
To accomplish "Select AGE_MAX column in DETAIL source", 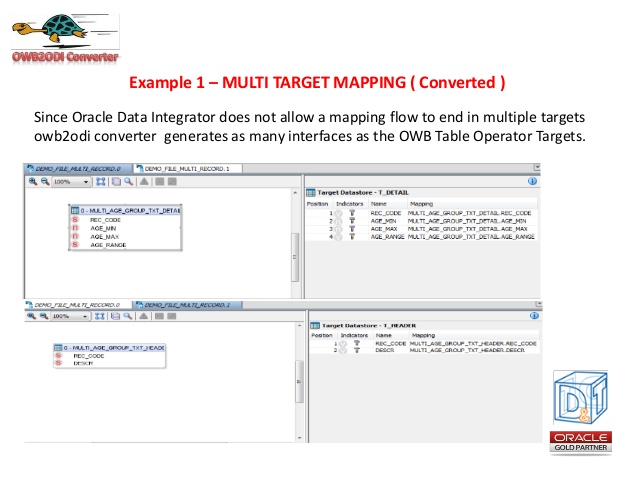I will point(105,236).
